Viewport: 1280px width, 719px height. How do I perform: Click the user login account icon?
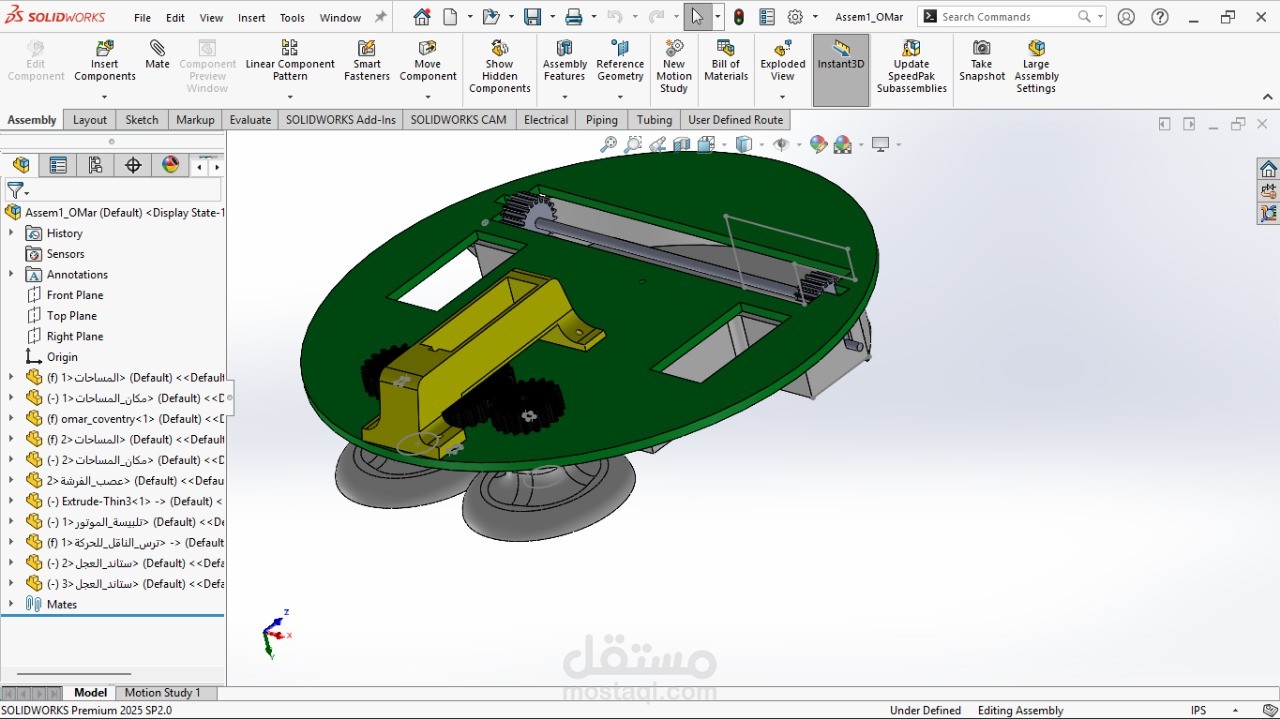[1126, 17]
